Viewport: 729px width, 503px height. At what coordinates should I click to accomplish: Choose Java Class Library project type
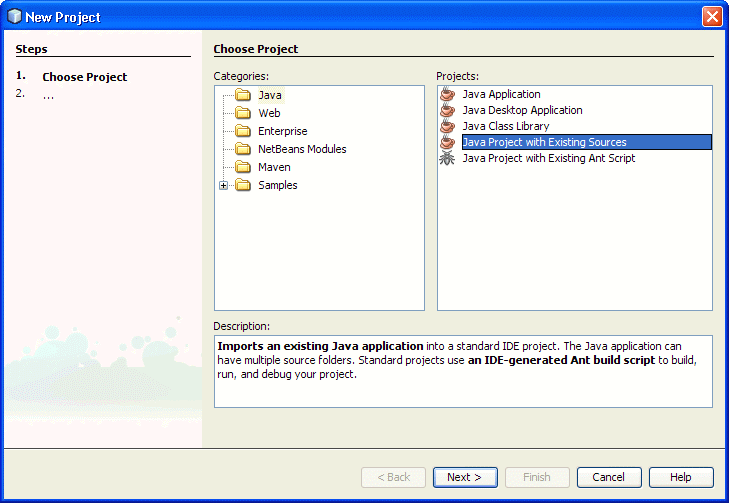(506, 126)
